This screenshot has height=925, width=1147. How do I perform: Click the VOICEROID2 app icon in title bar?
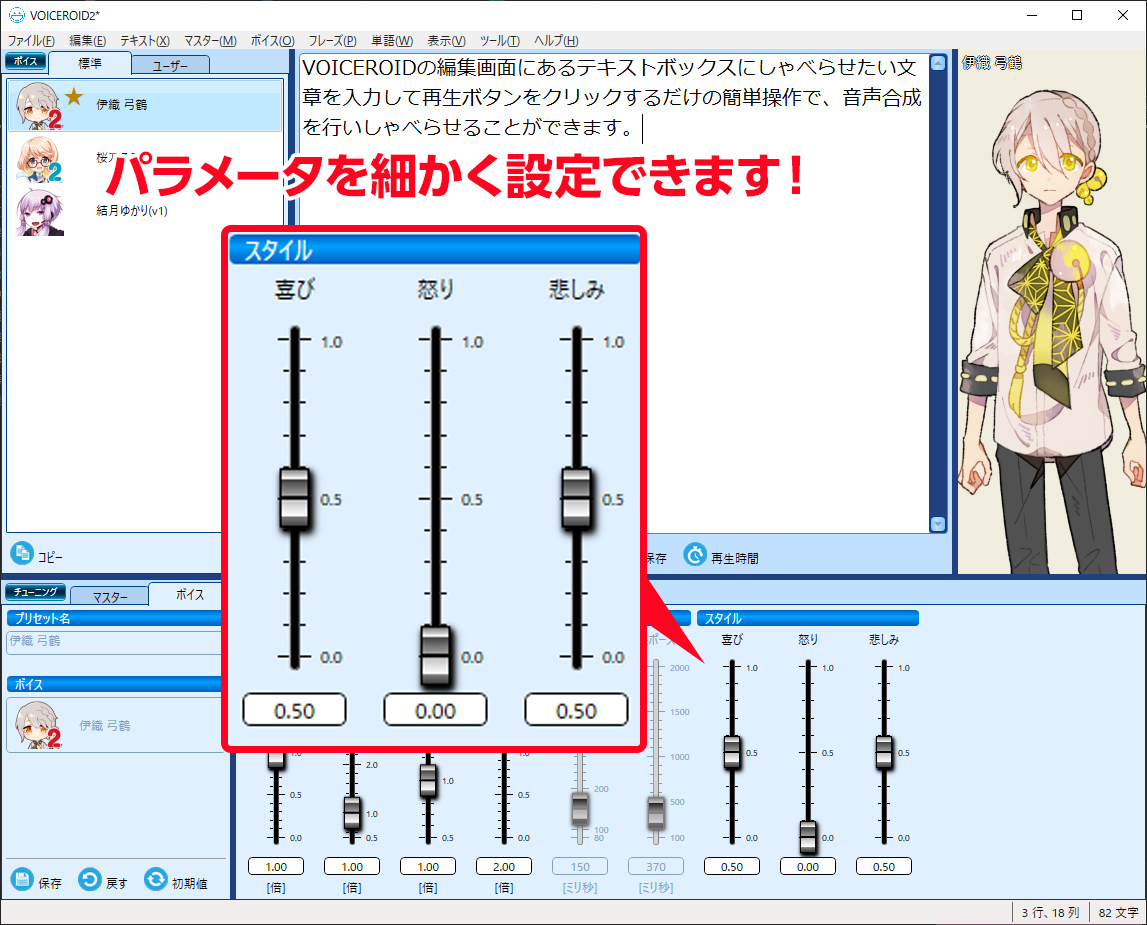point(16,15)
